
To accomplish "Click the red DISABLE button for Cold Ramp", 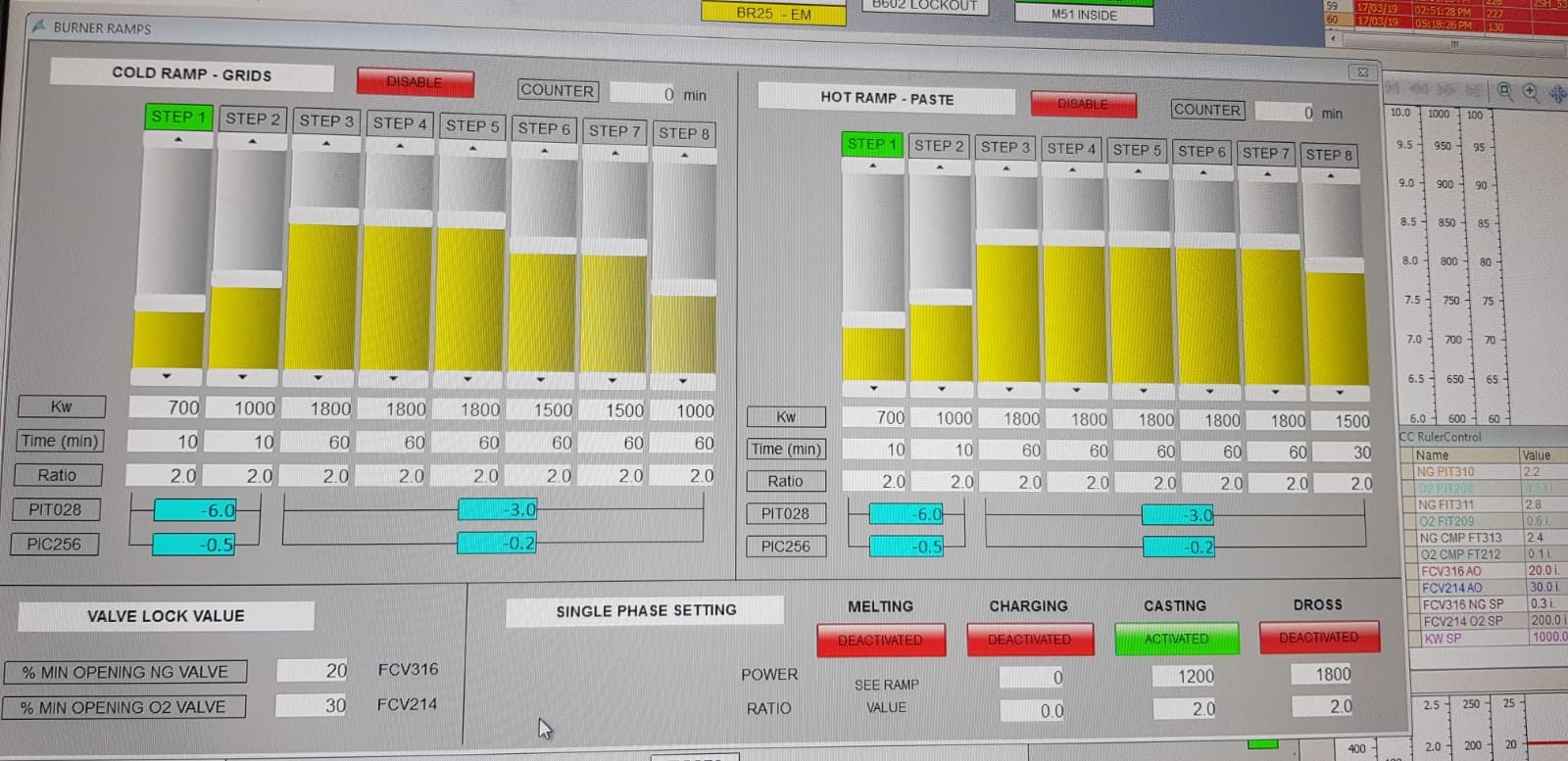I will point(415,82).
